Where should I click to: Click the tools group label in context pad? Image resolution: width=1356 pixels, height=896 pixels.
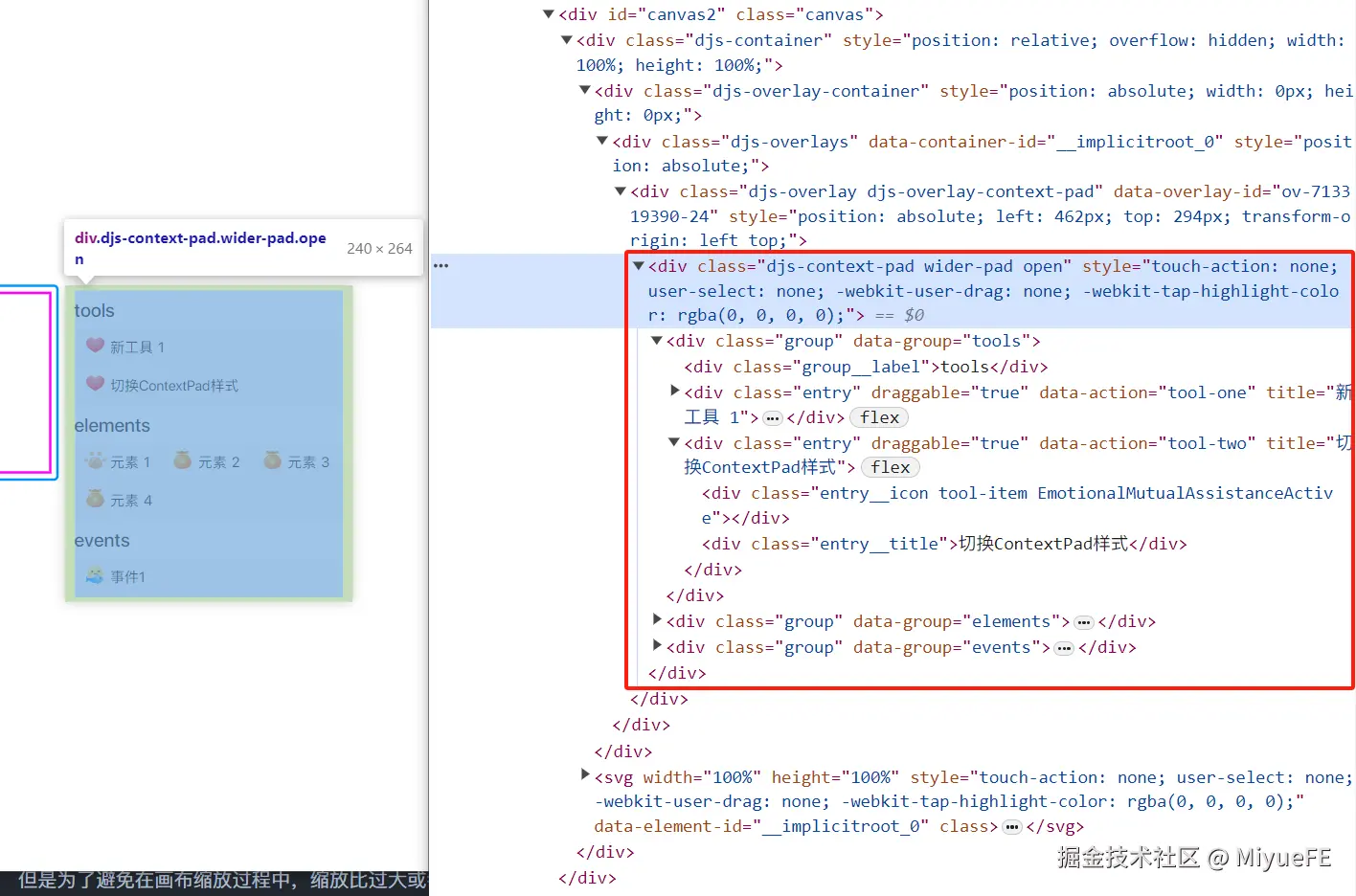point(94,311)
